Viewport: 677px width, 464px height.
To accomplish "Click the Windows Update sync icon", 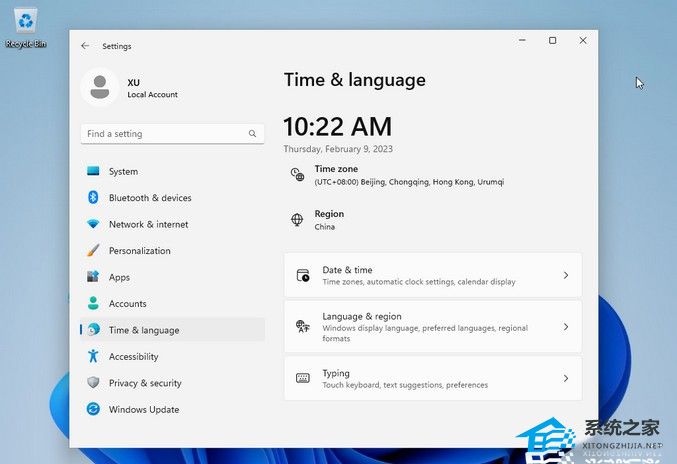I will pyautogui.click(x=93, y=409).
